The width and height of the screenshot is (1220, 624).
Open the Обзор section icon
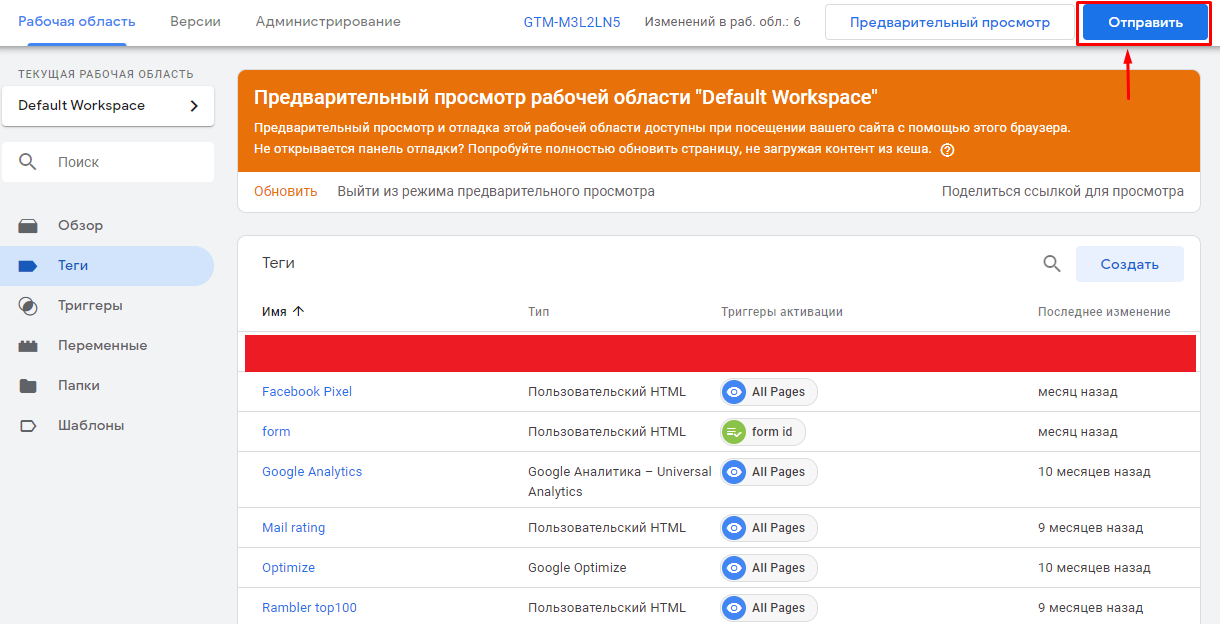tap(28, 226)
